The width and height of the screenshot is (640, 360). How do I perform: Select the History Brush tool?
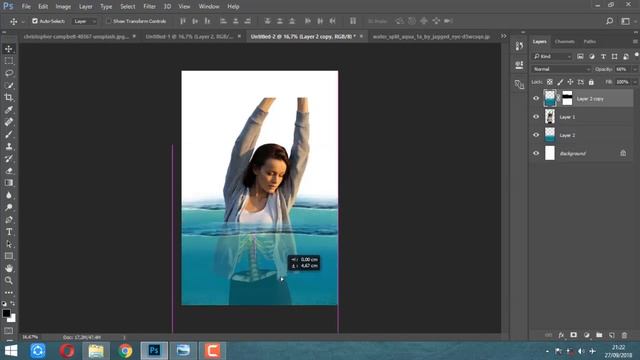click(x=9, y=159)
